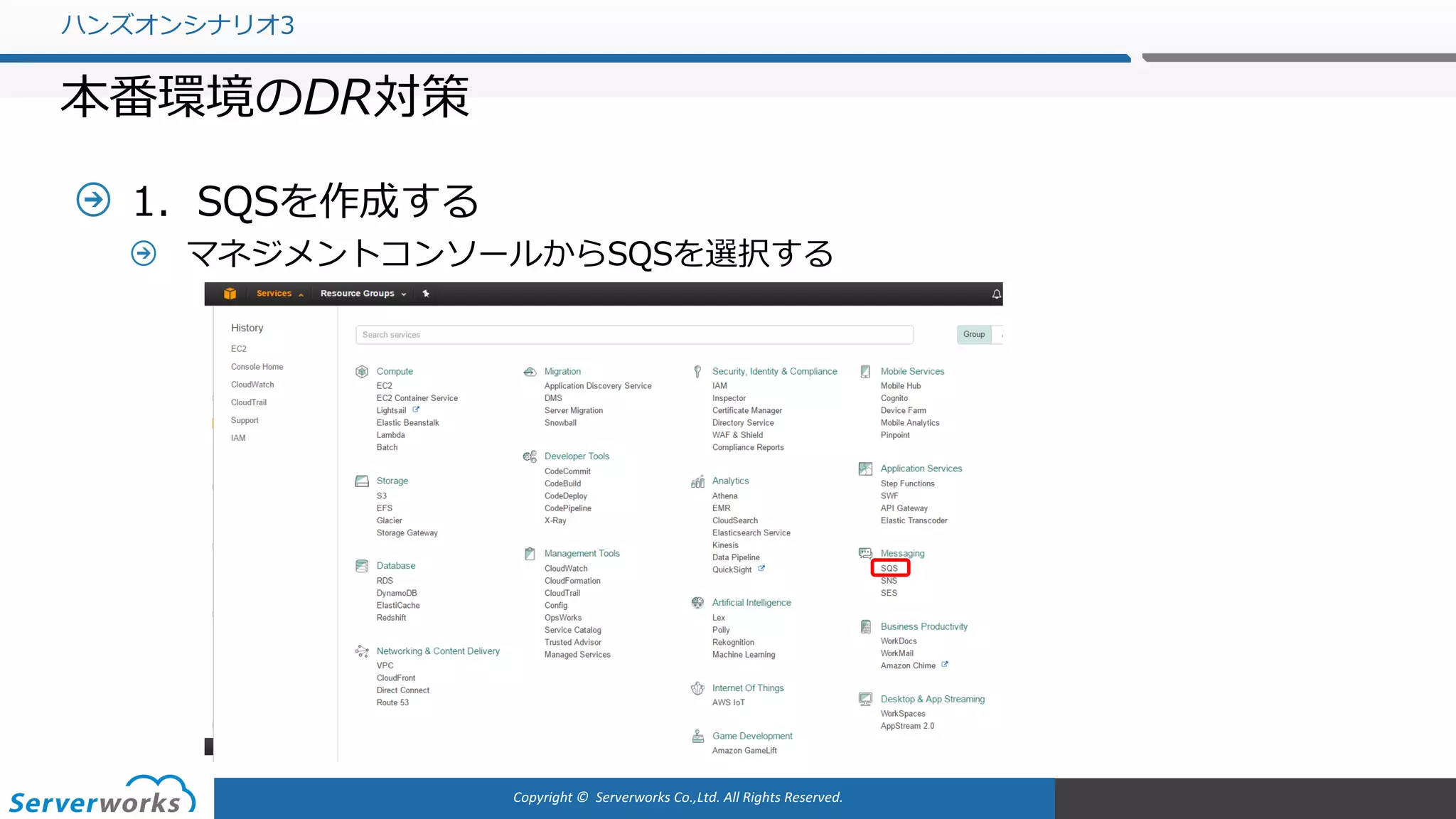Open IAM in History sidebar
1456x819 pixels.
click(237, 438)
